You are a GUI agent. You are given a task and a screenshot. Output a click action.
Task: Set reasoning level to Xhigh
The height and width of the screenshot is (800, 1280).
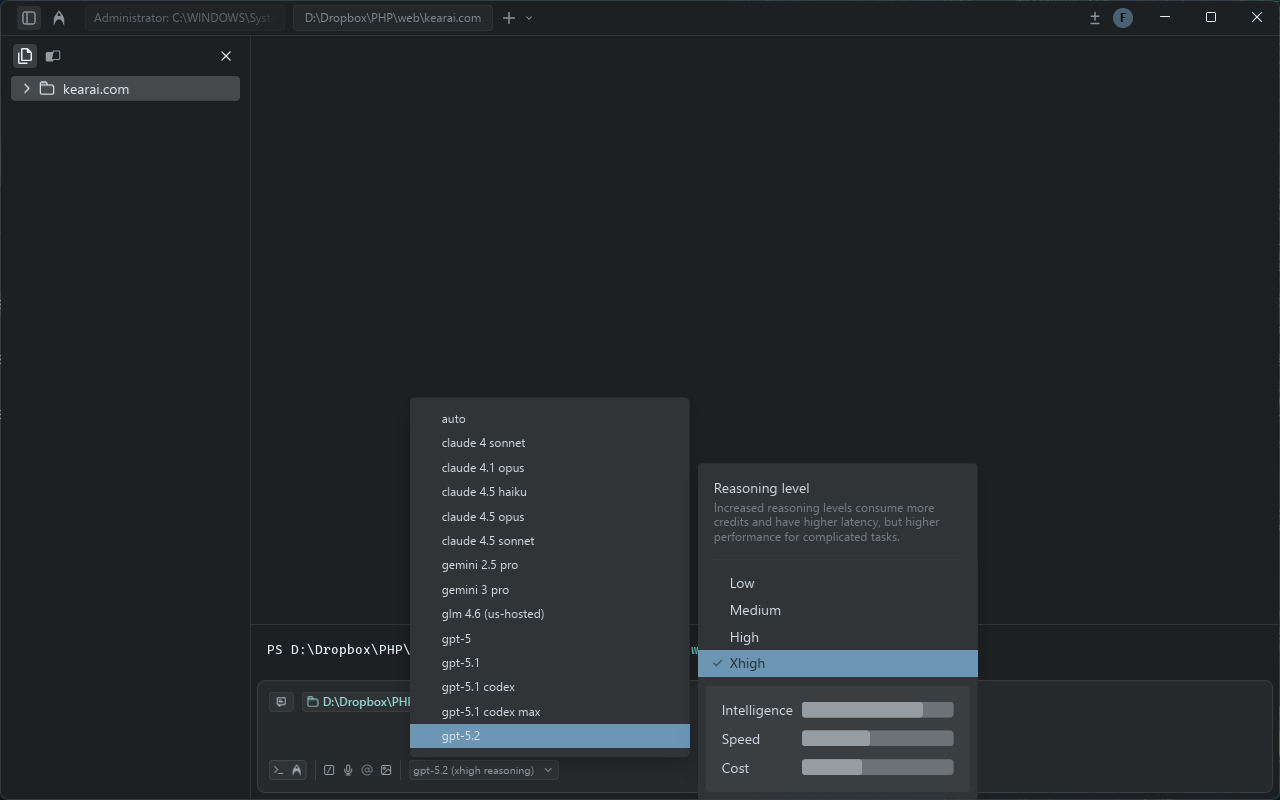pos(838,663)
